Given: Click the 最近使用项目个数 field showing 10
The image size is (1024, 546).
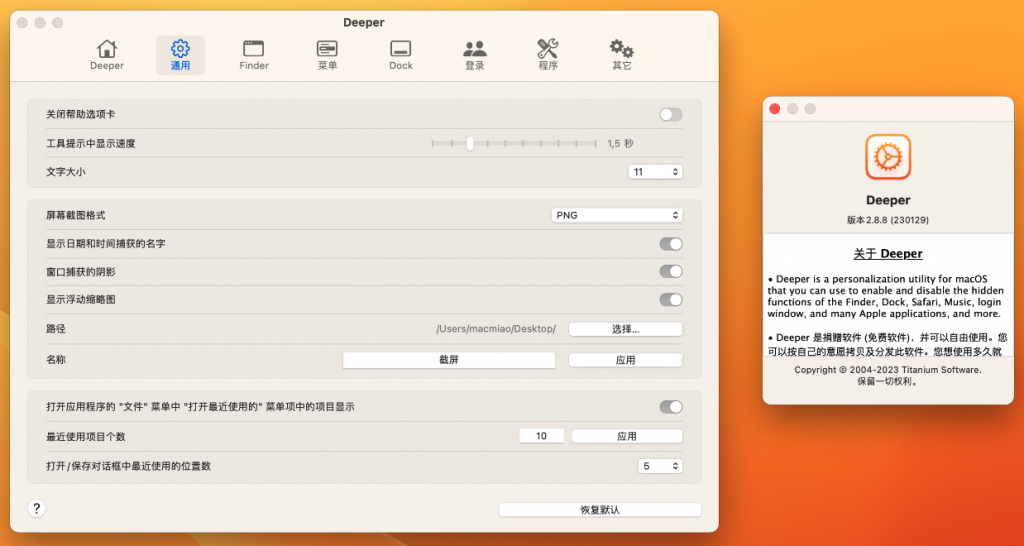Looking at the screenshot, I should [541, 436].
